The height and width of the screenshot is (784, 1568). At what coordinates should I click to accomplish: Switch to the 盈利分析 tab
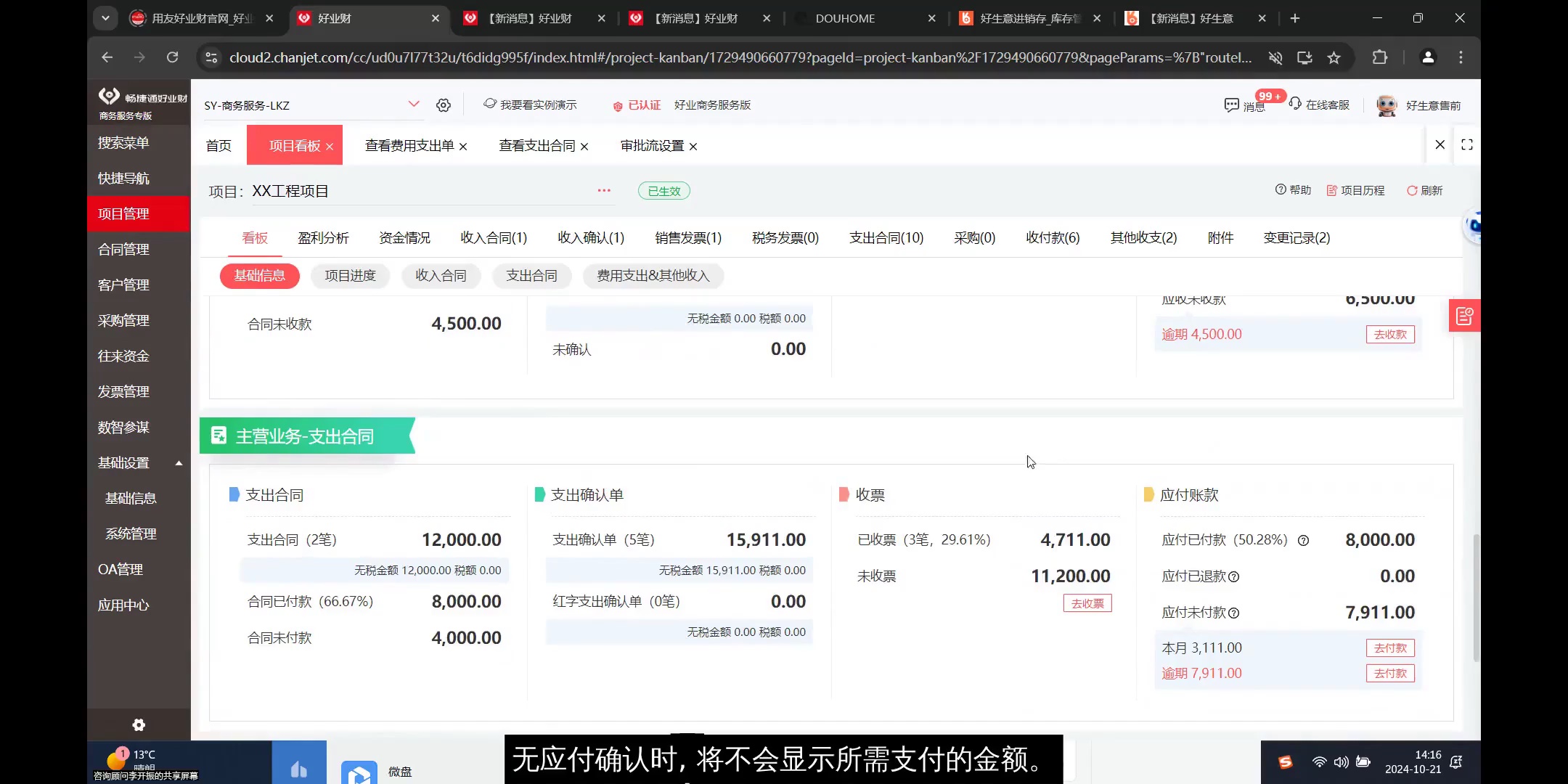tap(323, 237)
